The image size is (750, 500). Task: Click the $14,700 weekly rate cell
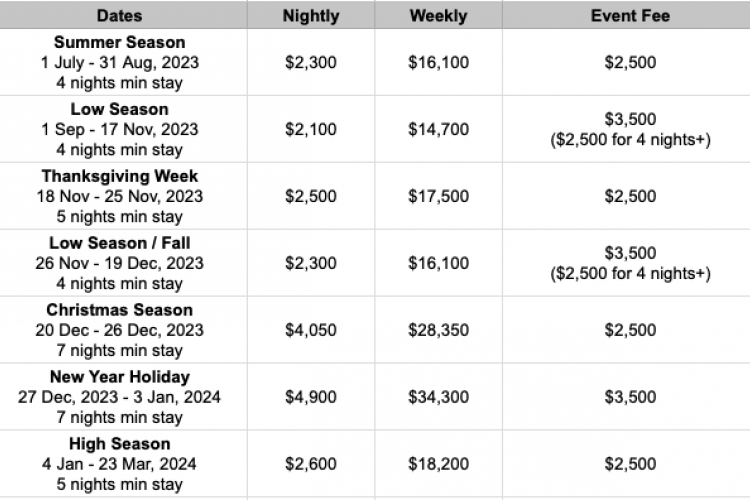point(438,129)
